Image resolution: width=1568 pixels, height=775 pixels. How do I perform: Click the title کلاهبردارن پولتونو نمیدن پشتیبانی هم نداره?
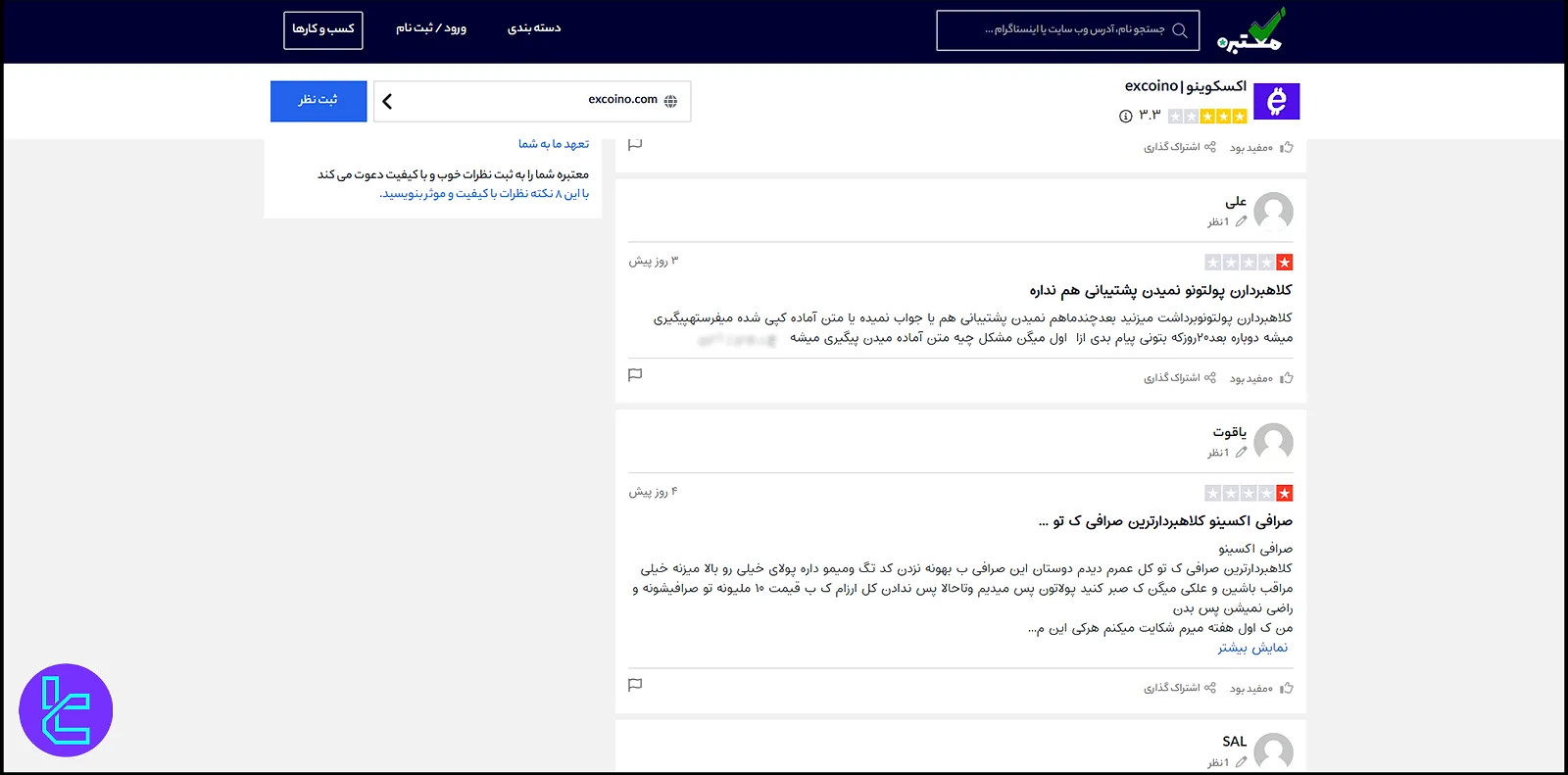coord(1160,291)
